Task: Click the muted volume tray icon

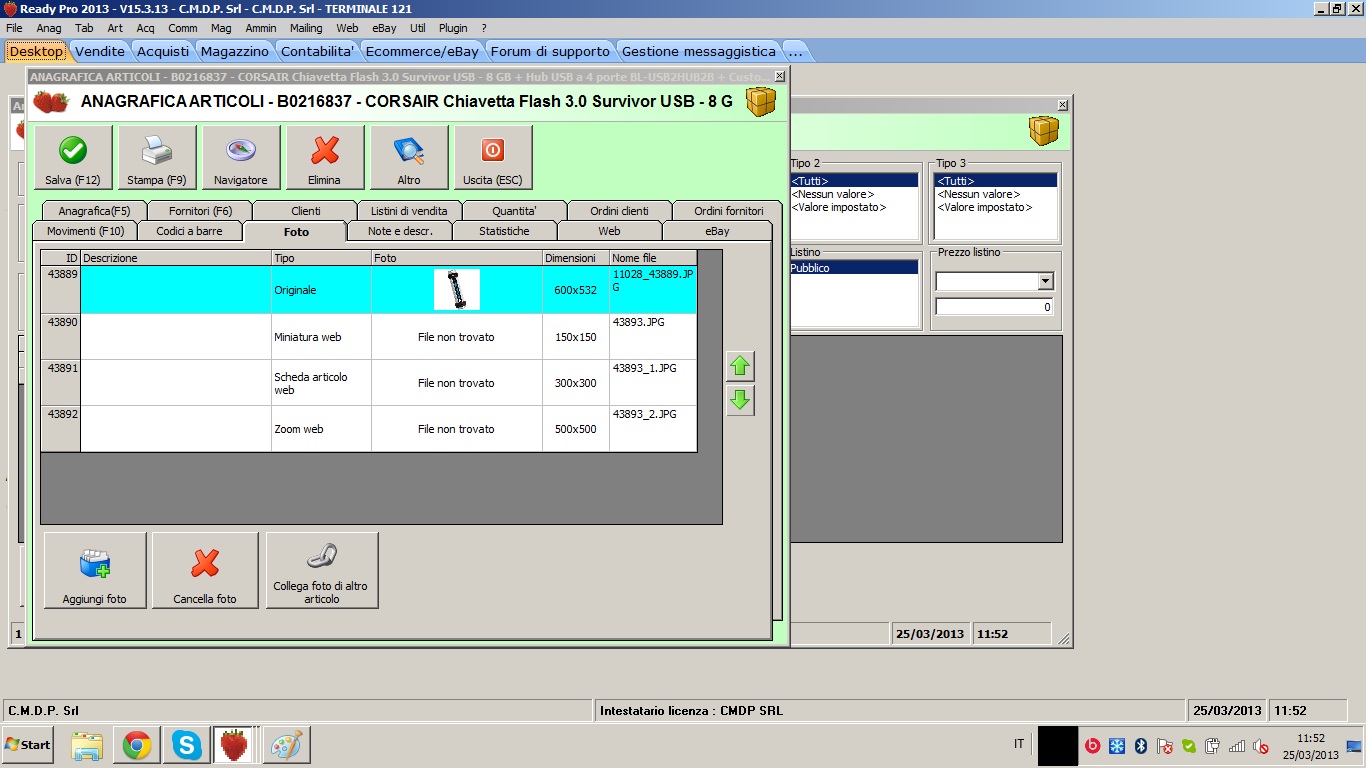Action: coord(1261,746)
